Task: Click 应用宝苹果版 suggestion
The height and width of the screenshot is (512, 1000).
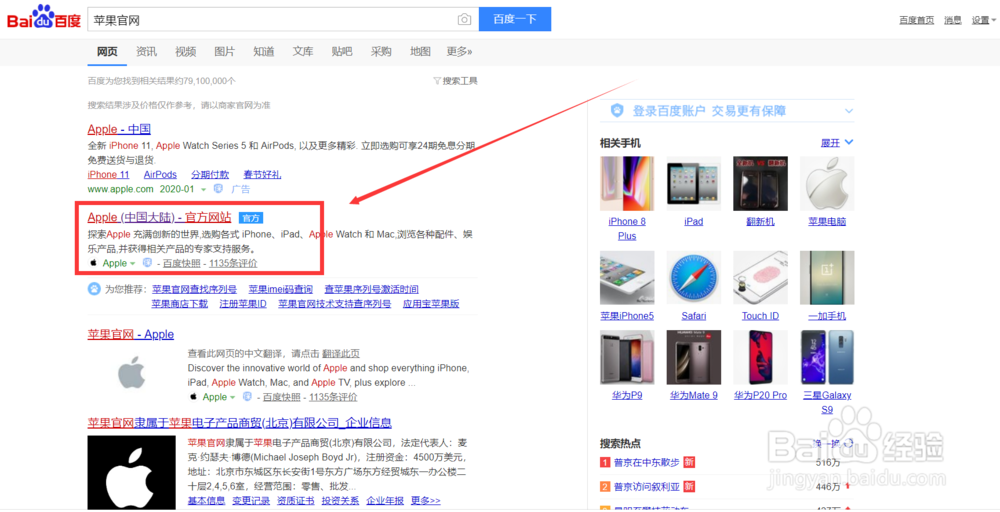Action: tap(431, 304)
